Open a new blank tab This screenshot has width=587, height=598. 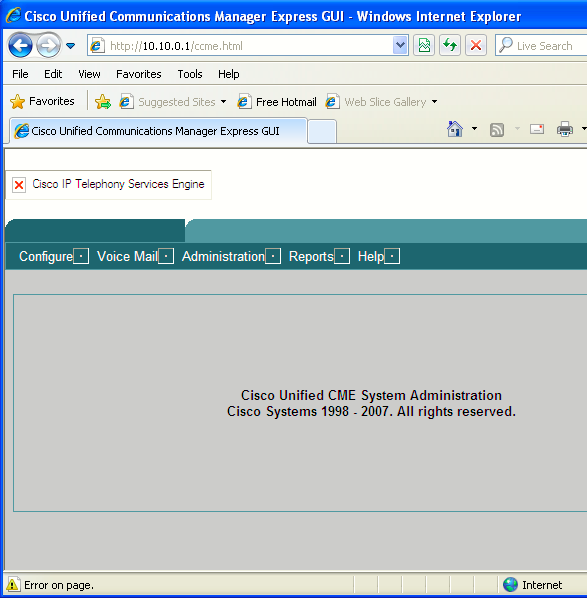[x=322, y=132]
